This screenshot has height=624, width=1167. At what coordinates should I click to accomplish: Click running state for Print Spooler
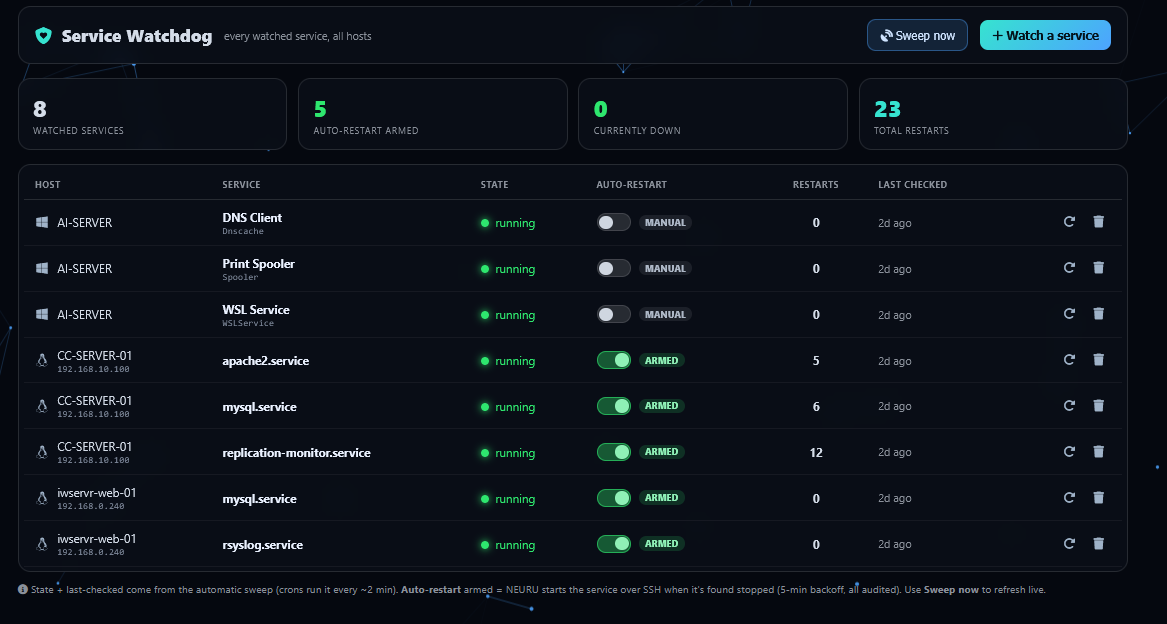coord(508,269)
